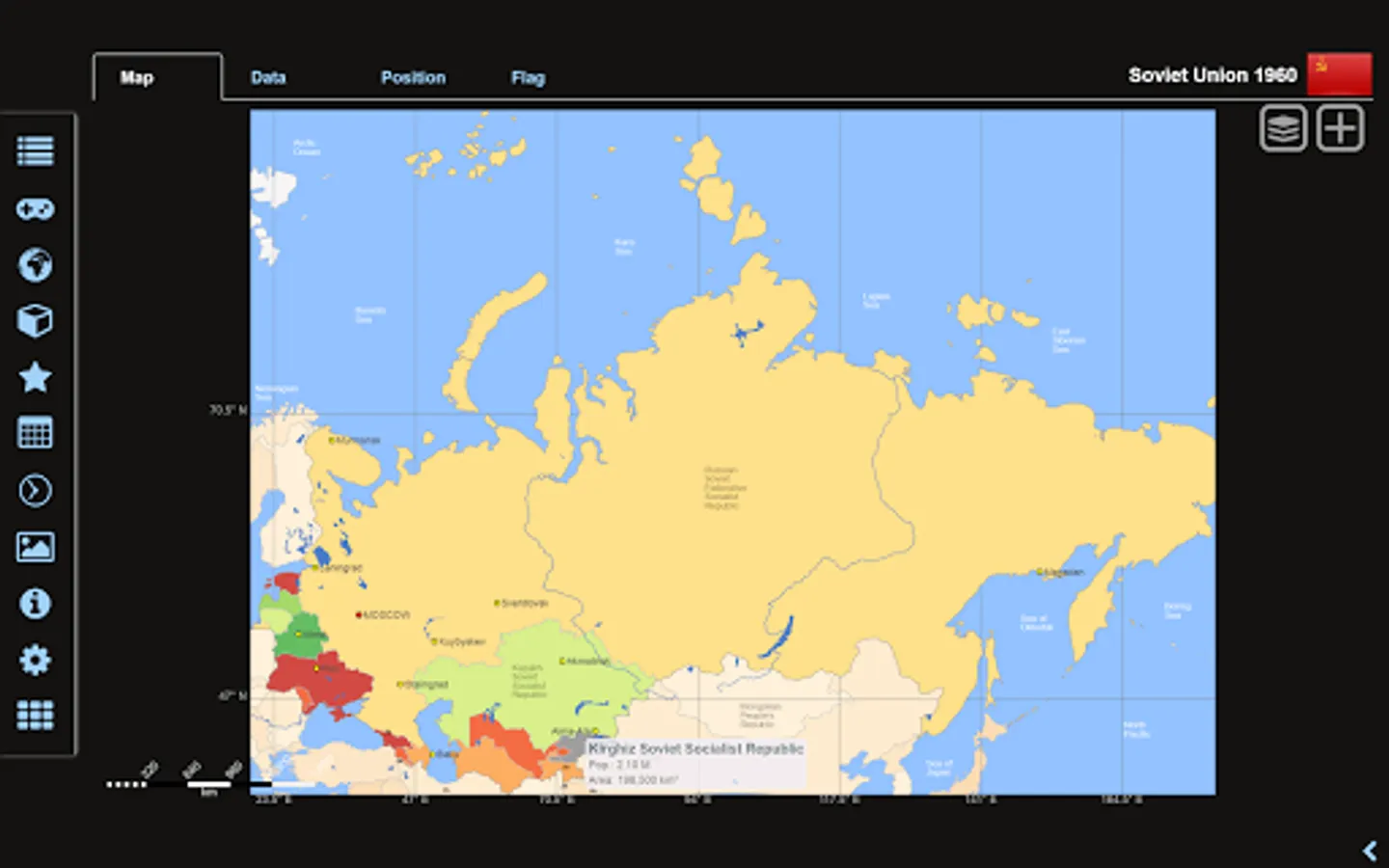1389x868 pixels.
Task: Switch to the Data tab
Action: click(268, 77)
